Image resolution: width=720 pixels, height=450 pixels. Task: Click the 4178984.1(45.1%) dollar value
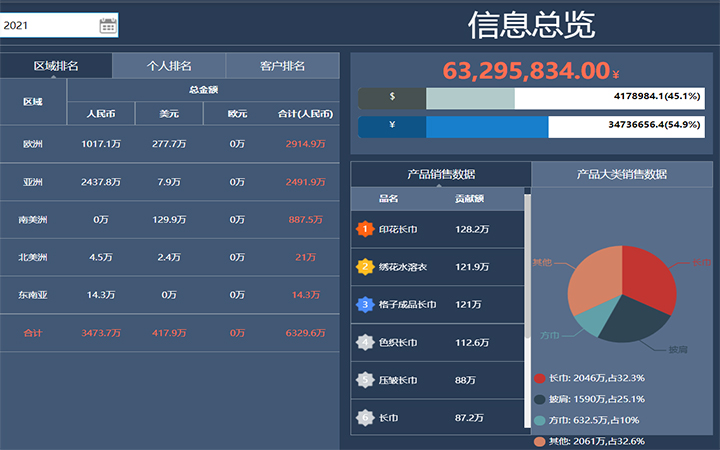coord(657,96)
